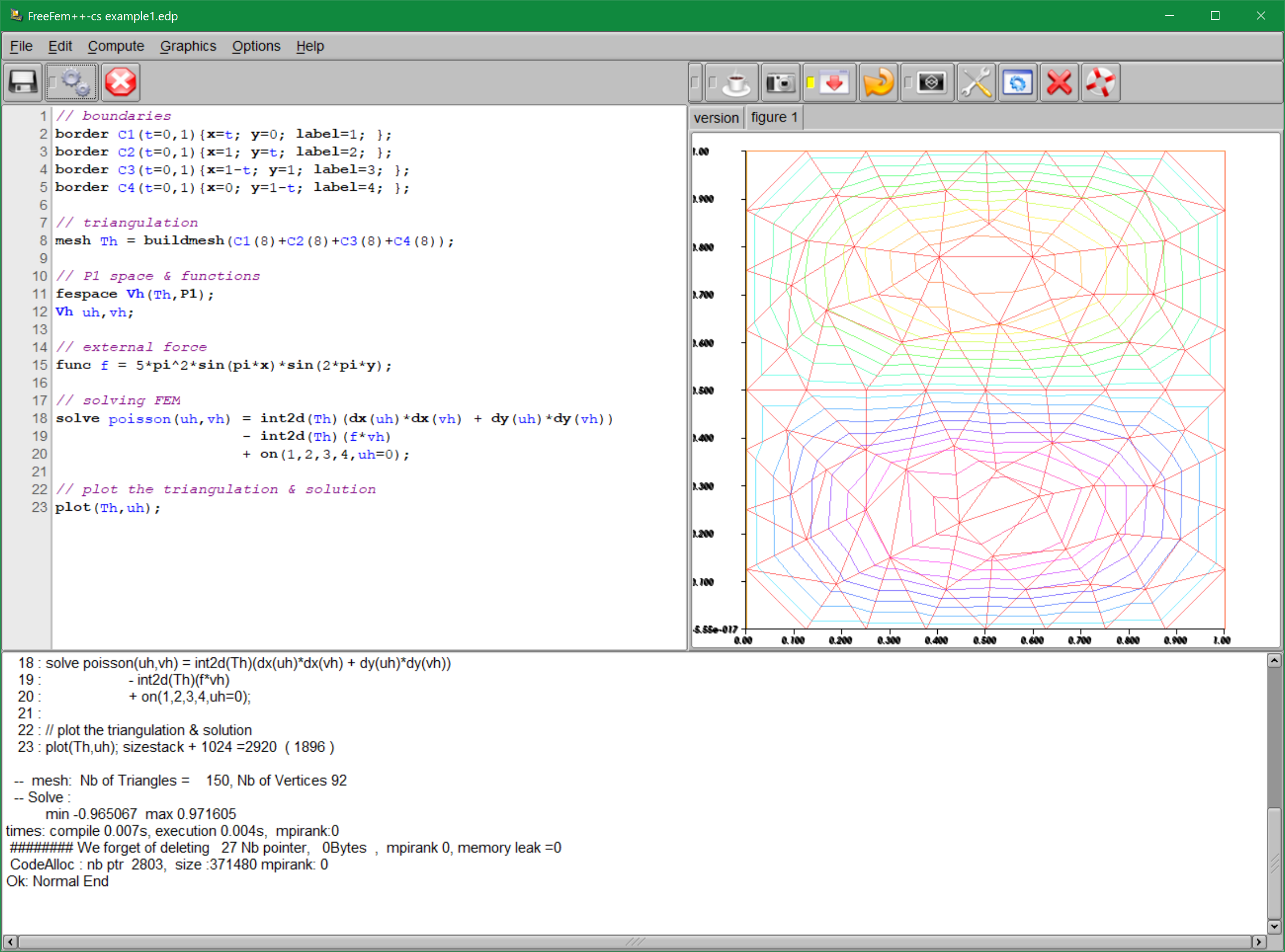Click the output panel's scroll up arrow

coord(1275,661)
